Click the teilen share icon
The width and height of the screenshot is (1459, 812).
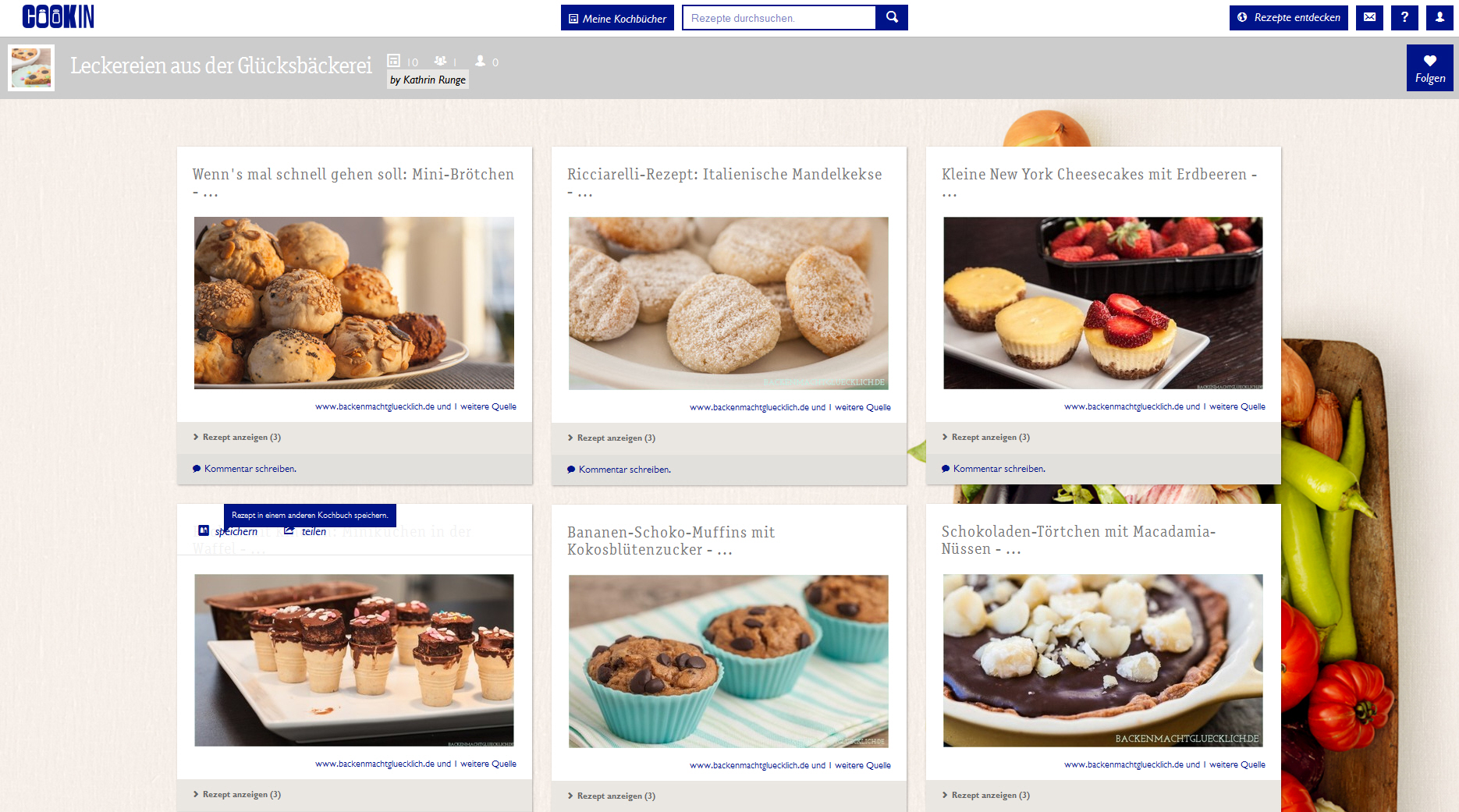pyautogui.click(x=289, y=530)
